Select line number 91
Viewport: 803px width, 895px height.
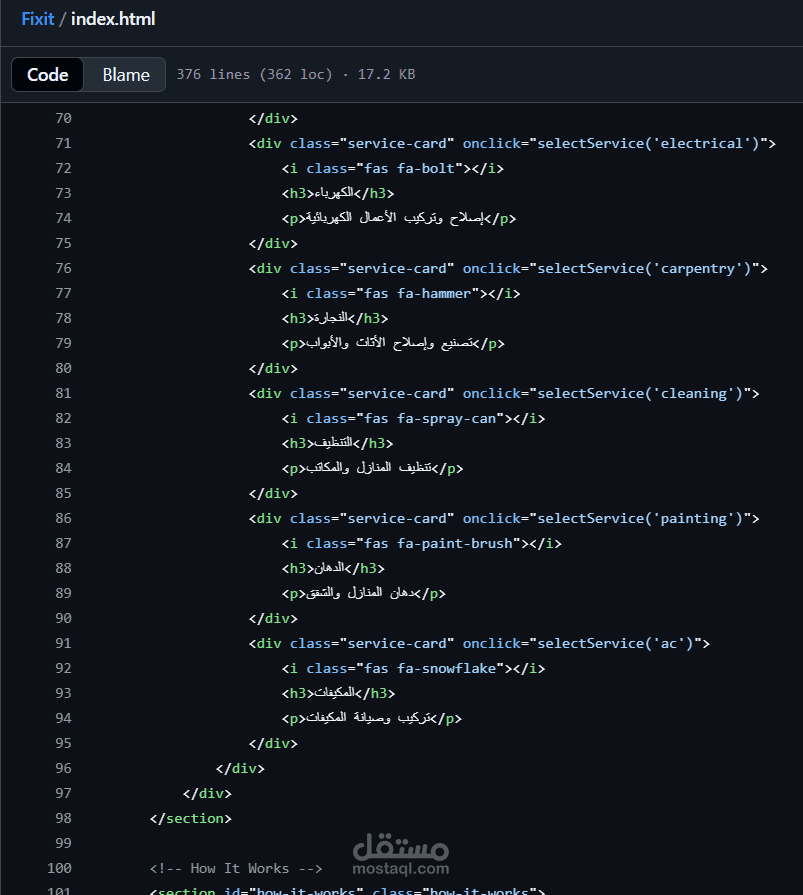coord(63,643)
